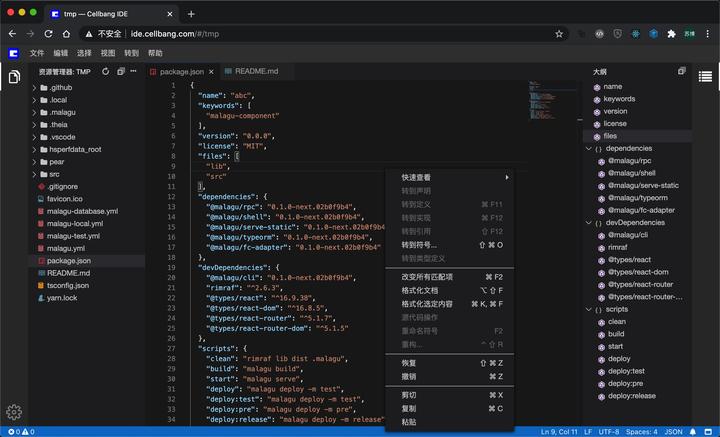Open 快速查看 submenu in context menu
The image size is (720, 437).
(450, 178)
